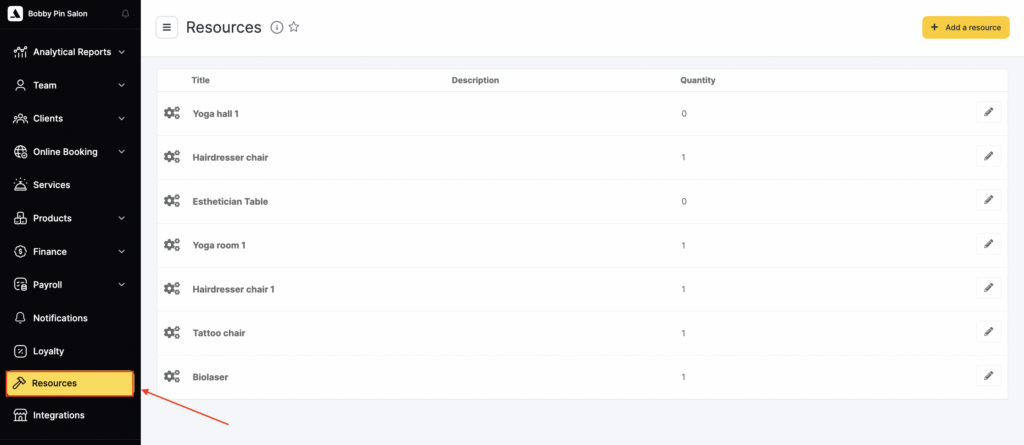
Task: Toggle the hamburger sidebar menu button
Action: coord(167,28)
